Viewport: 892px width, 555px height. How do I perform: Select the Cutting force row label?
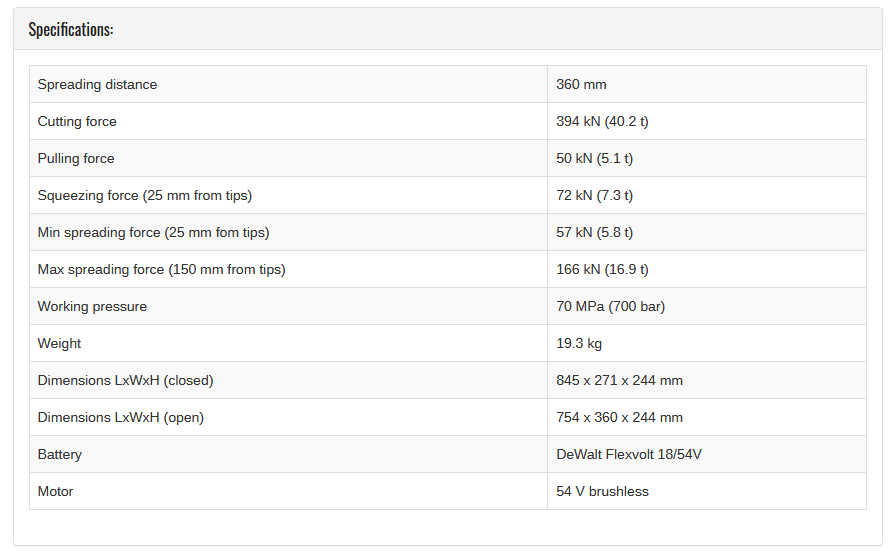click(77, 121)
